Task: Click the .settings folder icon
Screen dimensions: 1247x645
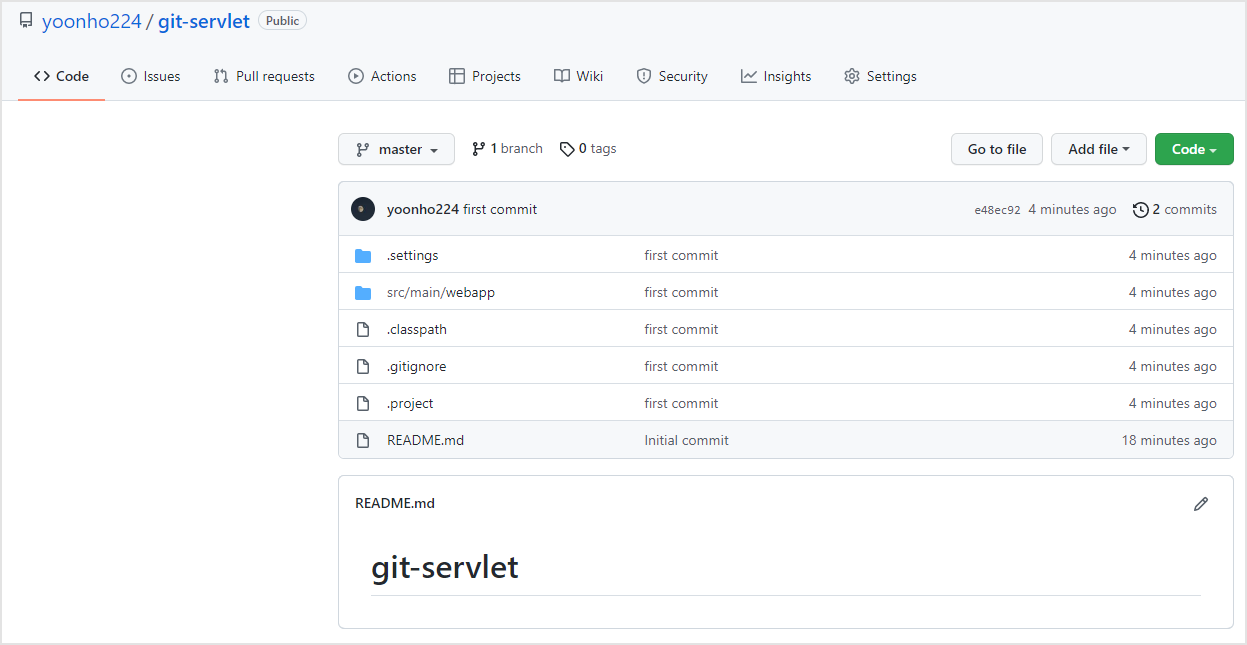Action: [x=363, y=256]
